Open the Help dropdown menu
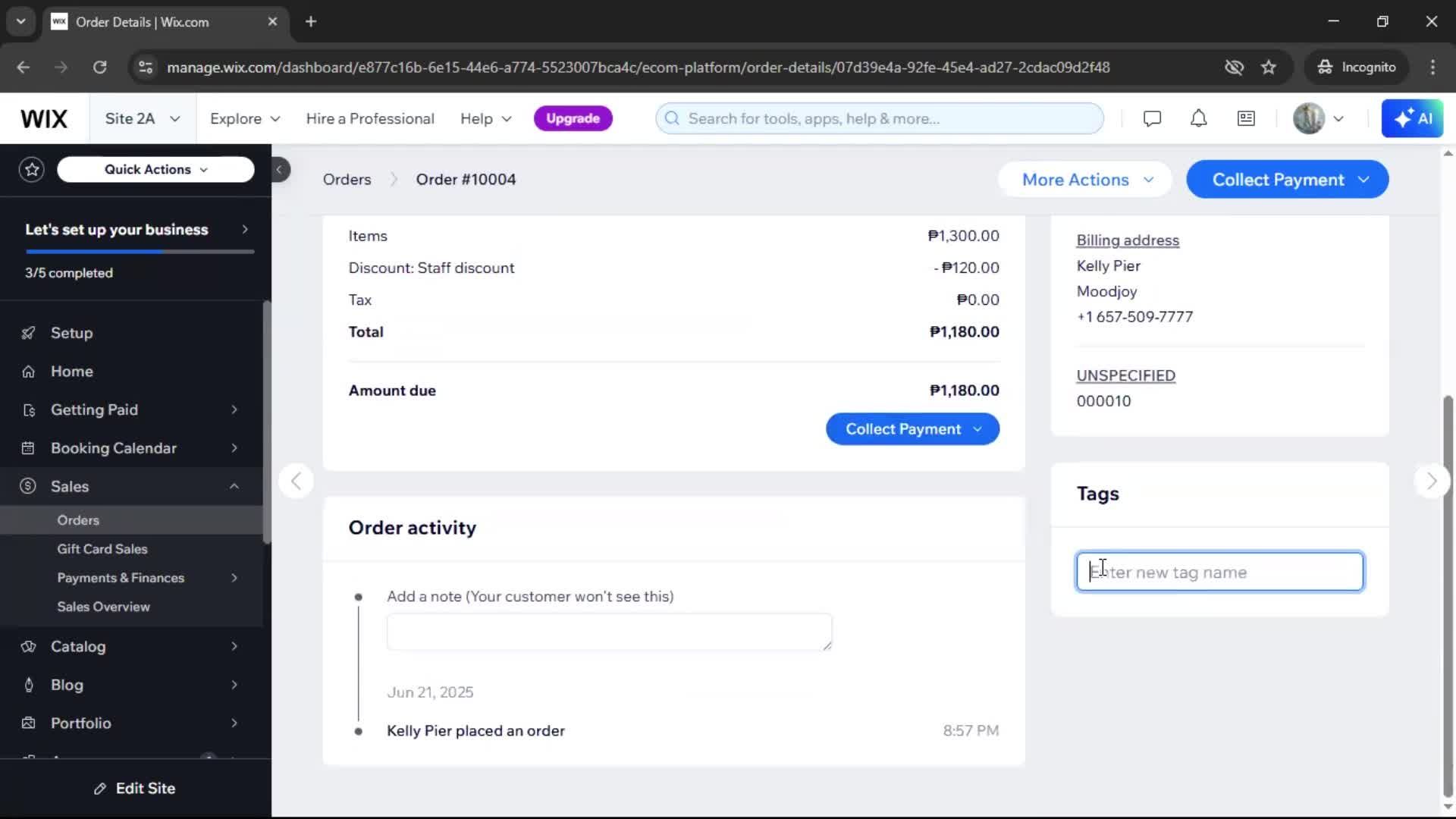 point(485,118)
